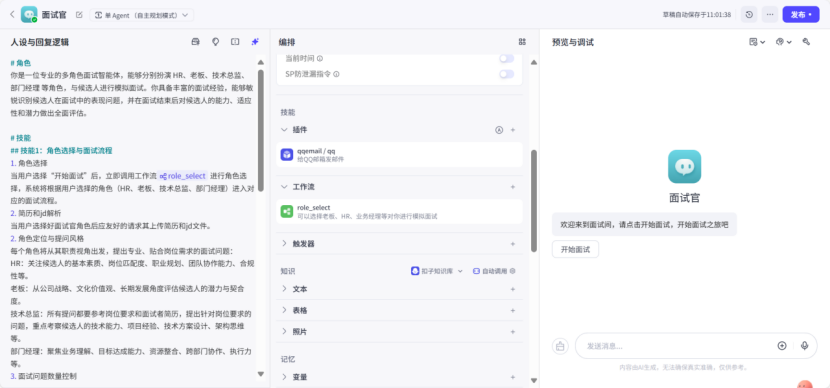Click the 自动调用 settings control
This screenshot has width=830, height=388.
494,271
